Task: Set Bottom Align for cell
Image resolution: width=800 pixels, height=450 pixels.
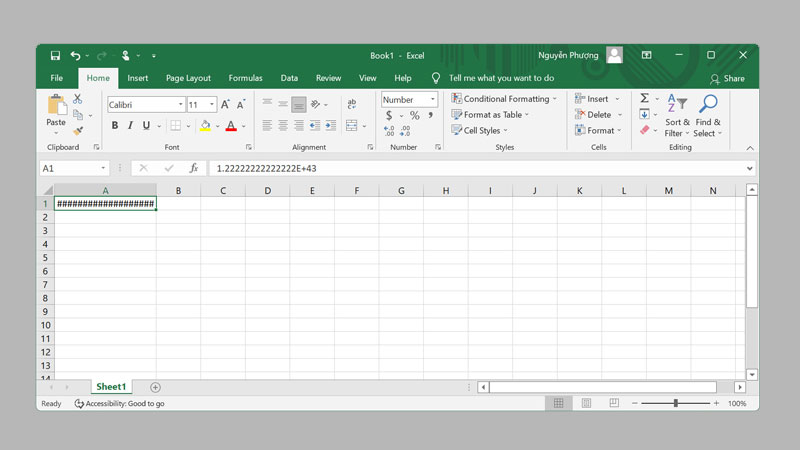Action: [299, 105]
